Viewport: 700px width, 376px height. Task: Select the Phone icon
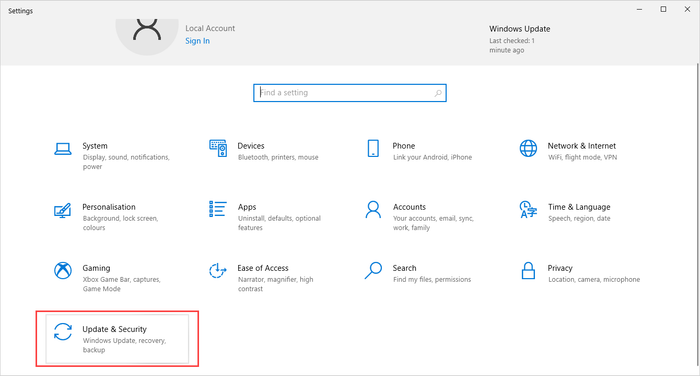tap(373, 148)
